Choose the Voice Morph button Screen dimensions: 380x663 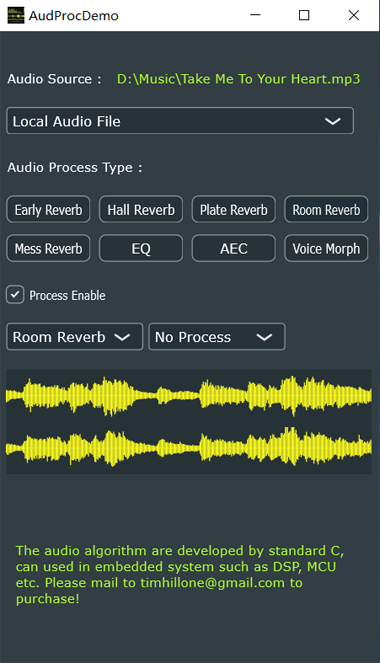coord(326,248)
